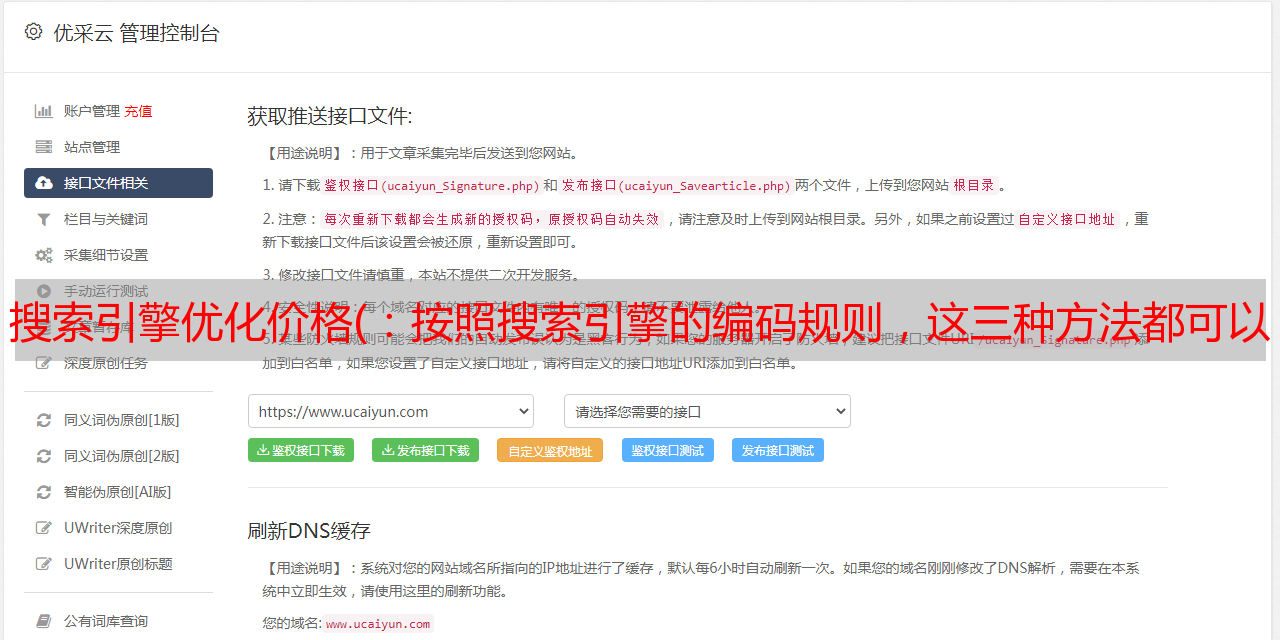Select the 接口文件相关 menu item
The image size is (1280, 640).
tap(118, 183)
